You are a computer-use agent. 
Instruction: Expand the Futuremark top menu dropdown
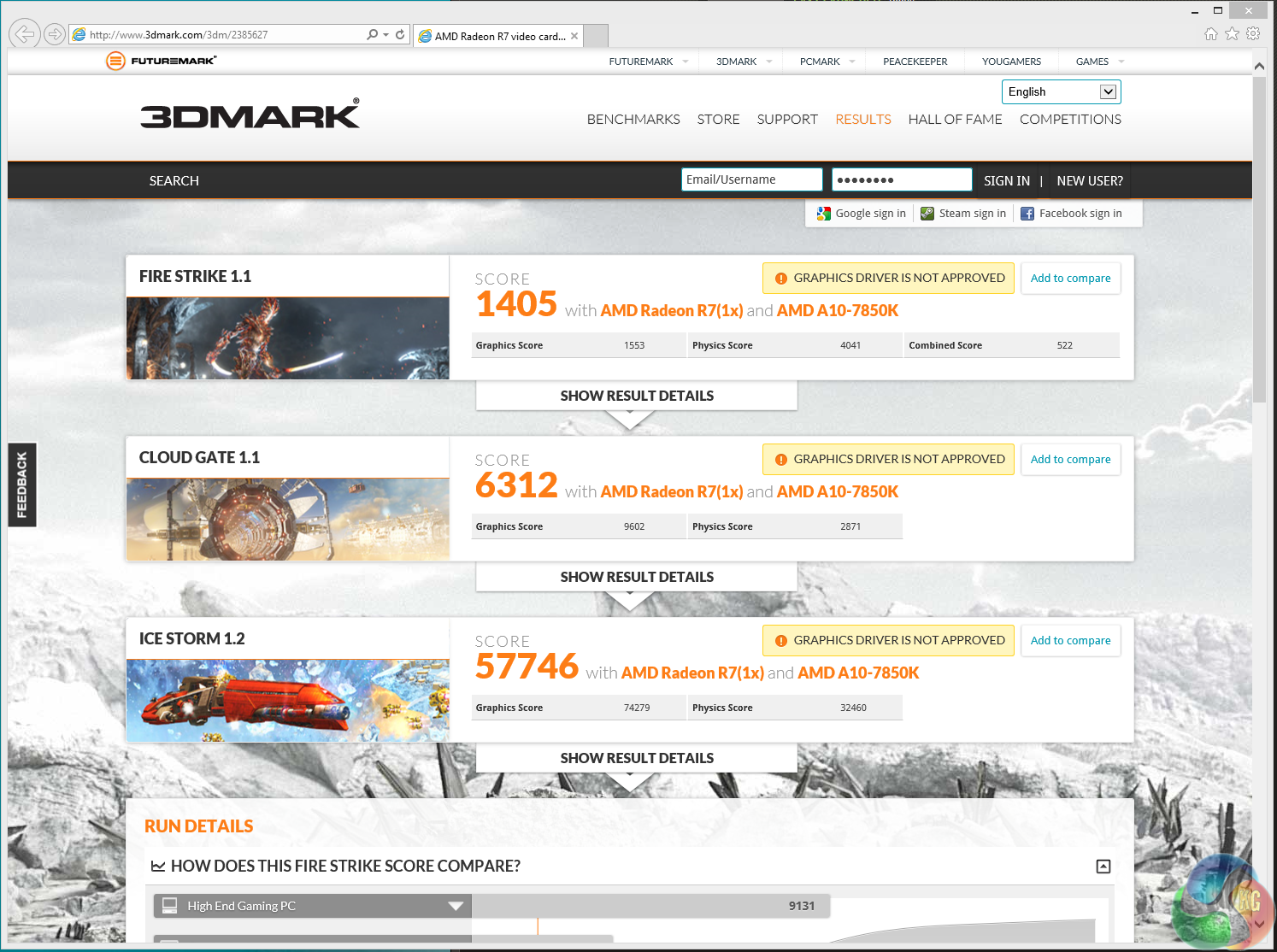pyautogui.click(x=686, y=62)
